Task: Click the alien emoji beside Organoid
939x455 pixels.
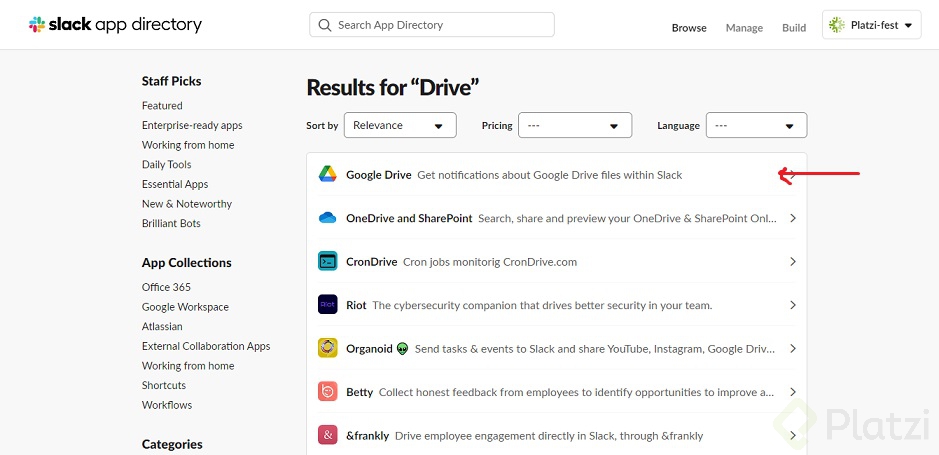Action: coord(402,348)
